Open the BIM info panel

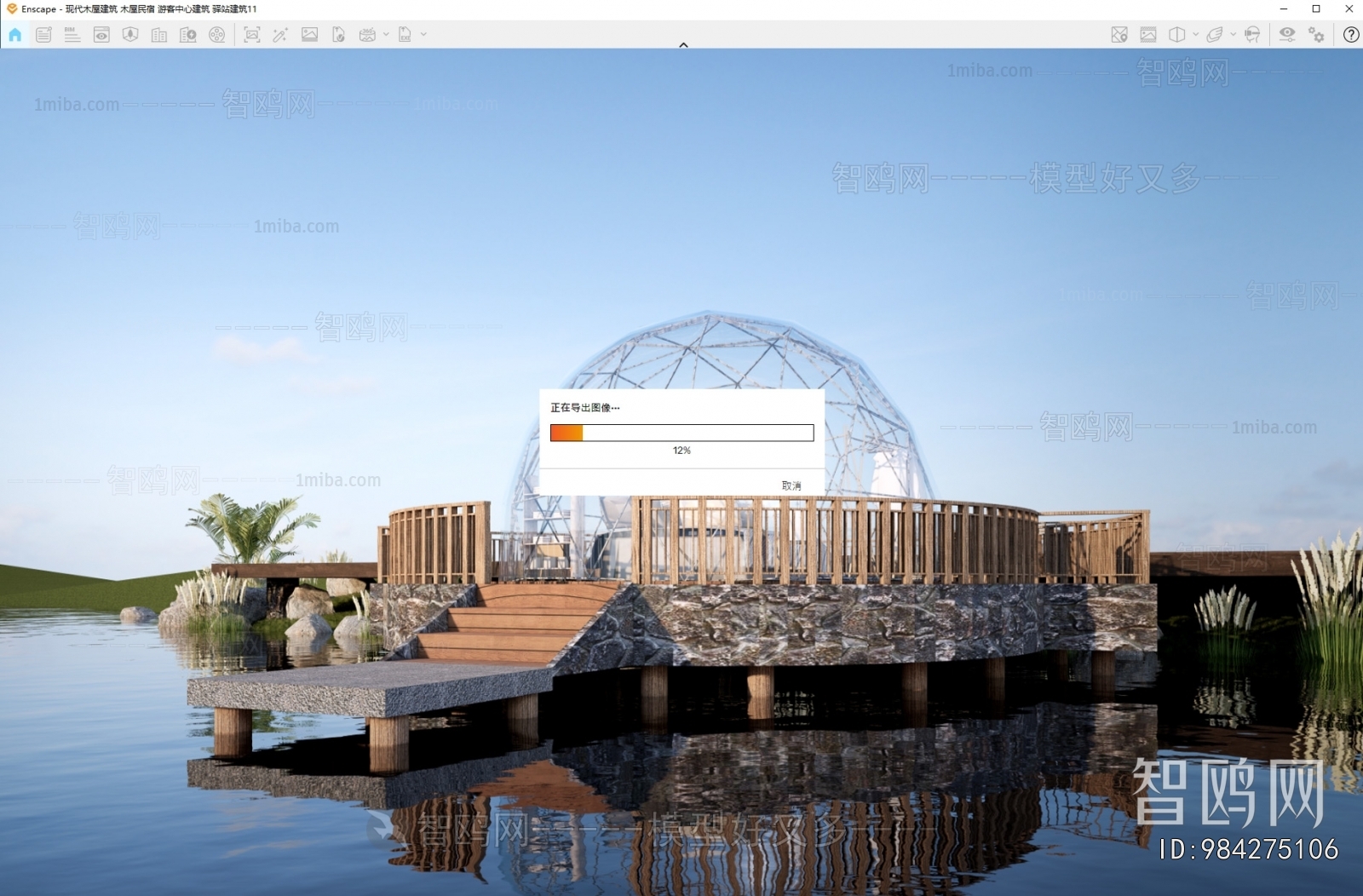coord(72,35)
